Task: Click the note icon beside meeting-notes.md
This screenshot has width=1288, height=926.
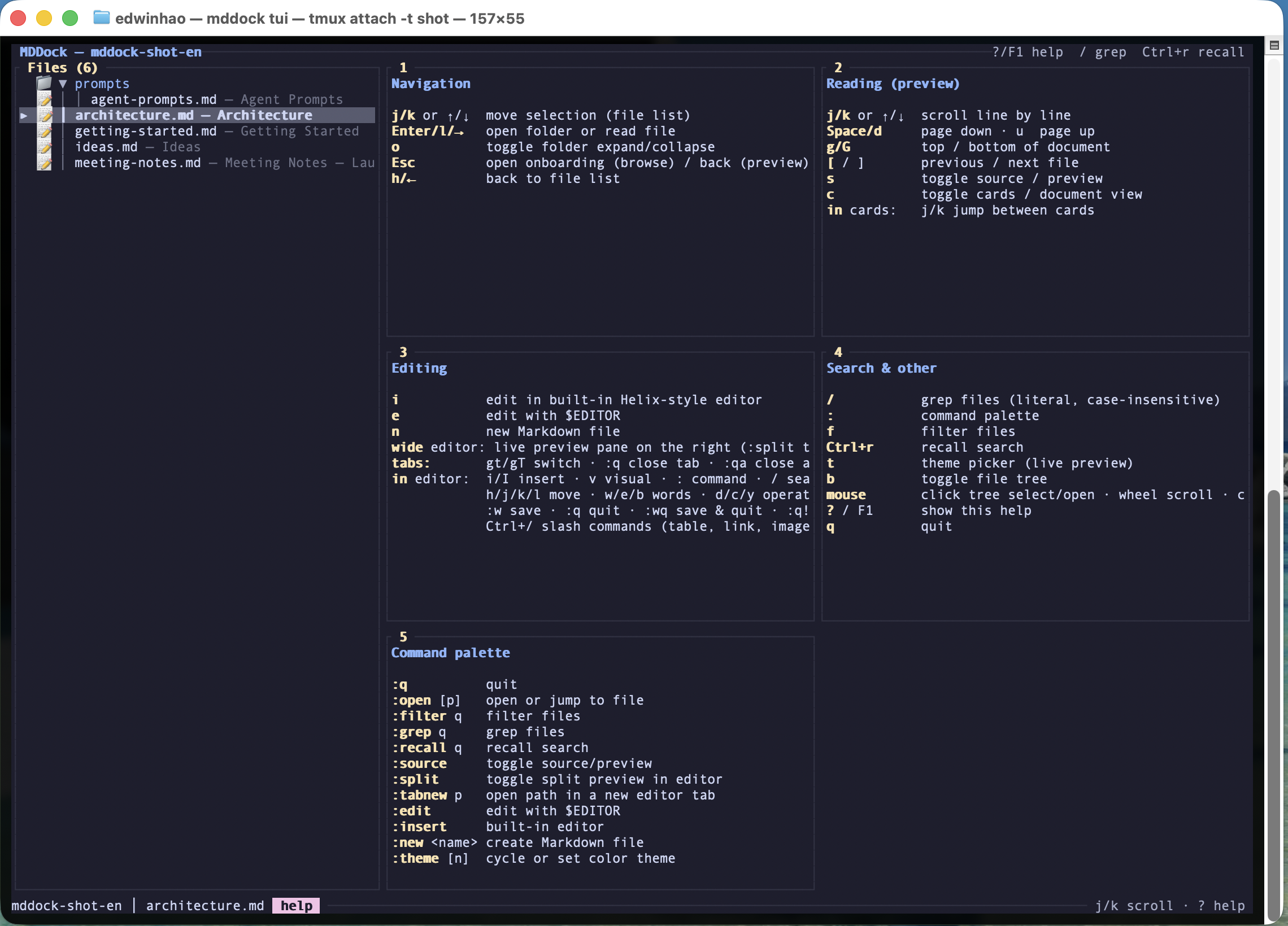Action: (44, 164)
